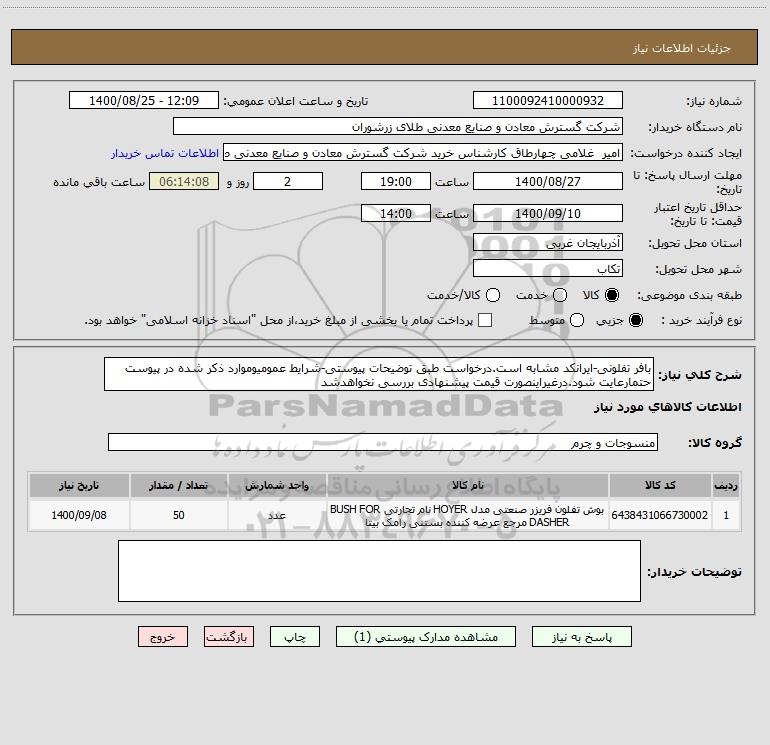Click the کد کالا column header
This screenshot has width=770, height=745.
coord(660,485)
